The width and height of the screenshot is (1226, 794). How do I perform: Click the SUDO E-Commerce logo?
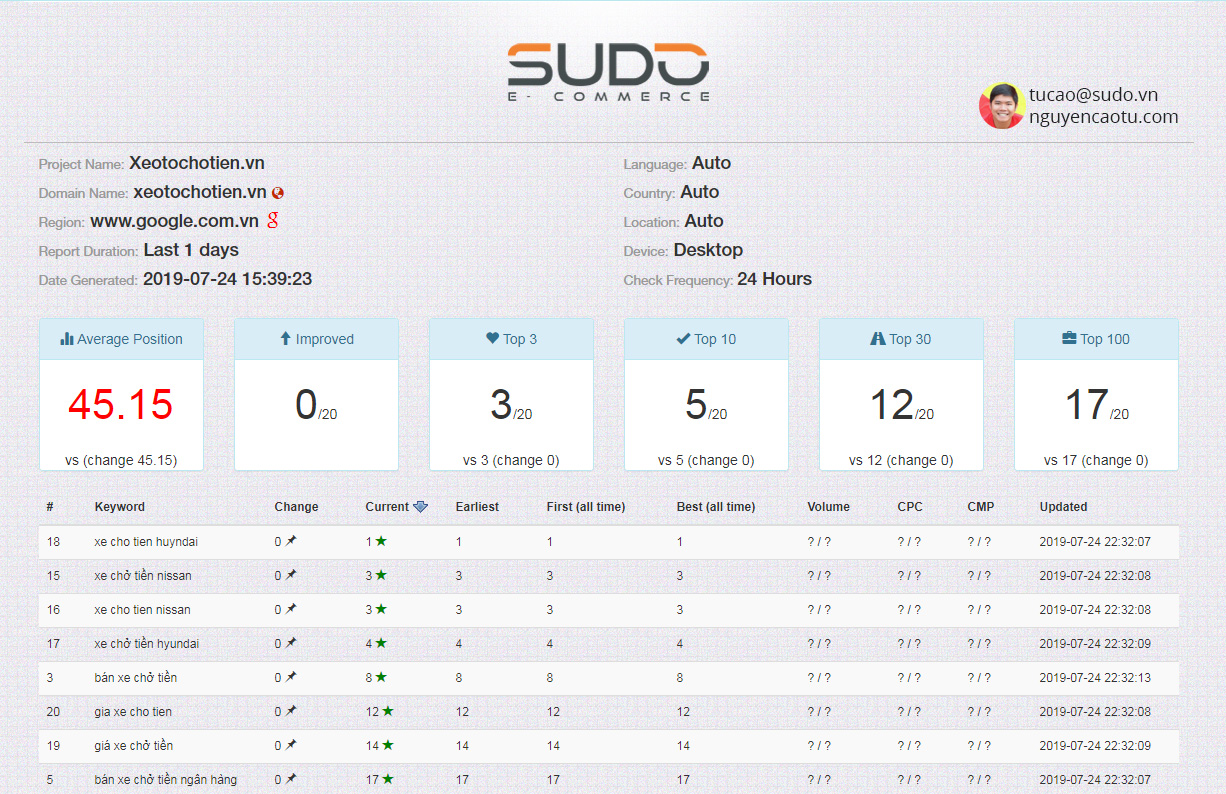pos(608,72)
